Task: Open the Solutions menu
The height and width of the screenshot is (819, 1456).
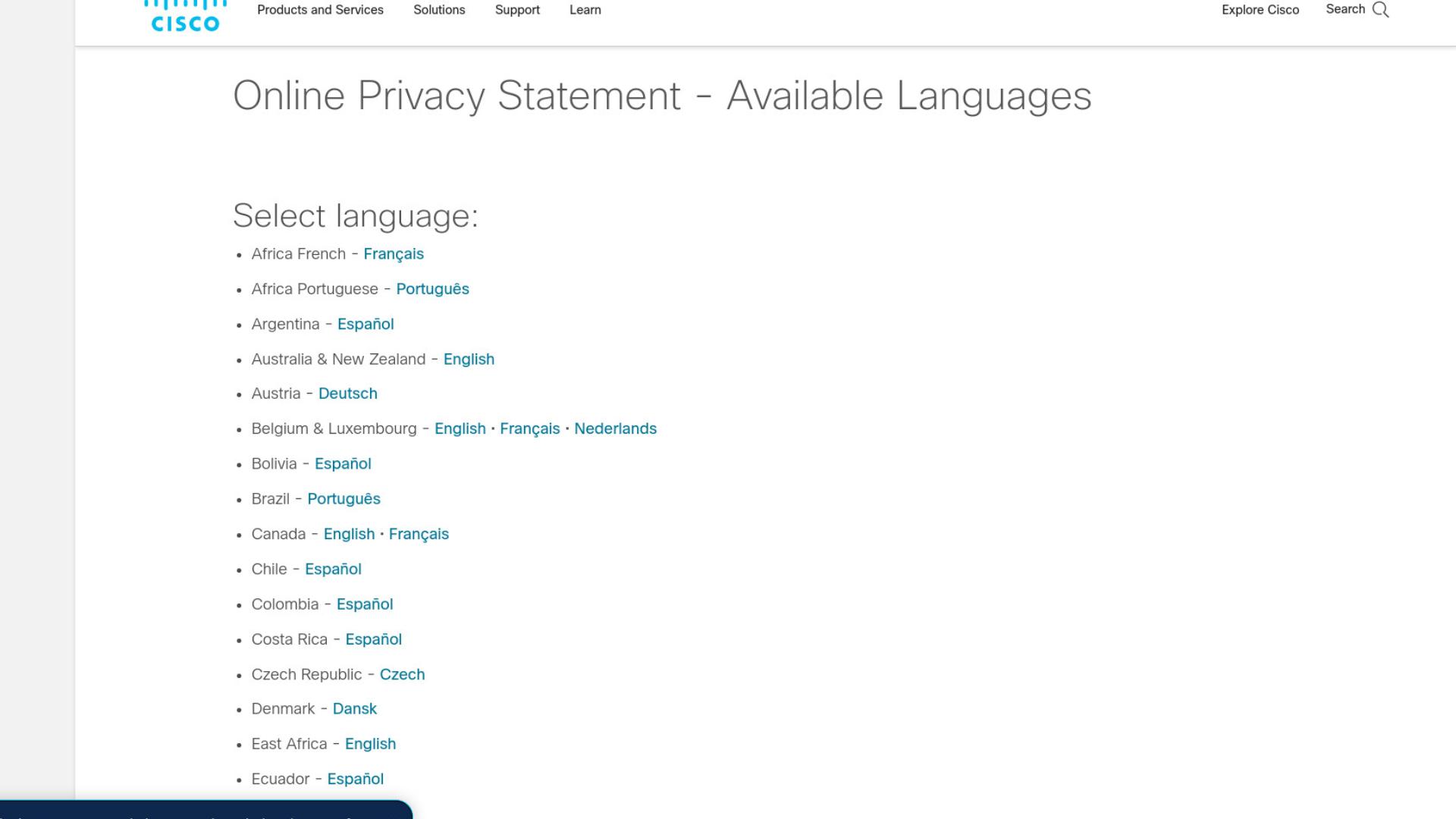Action: click(439, 10)
